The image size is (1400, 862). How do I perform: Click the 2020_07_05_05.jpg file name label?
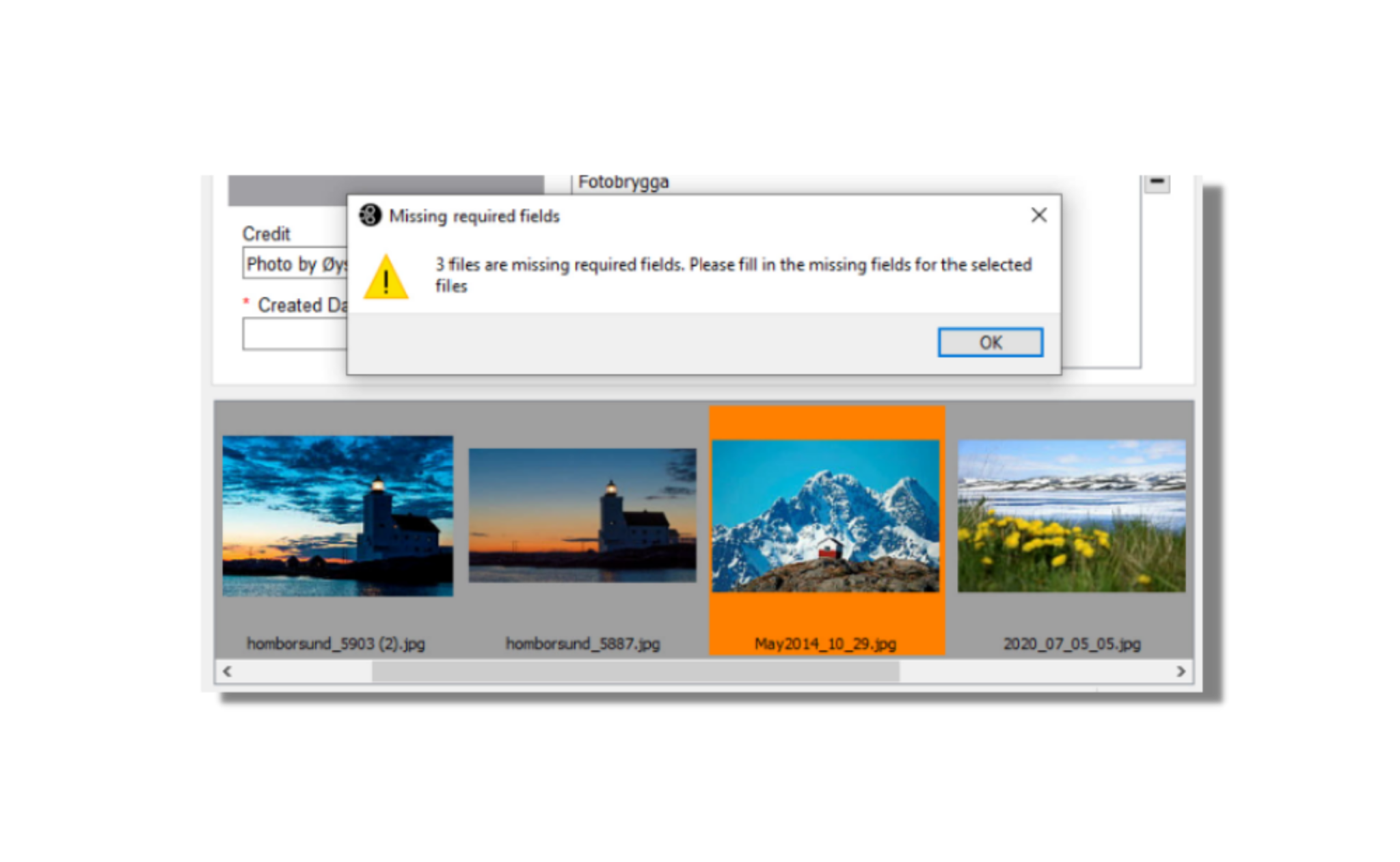1071,643
